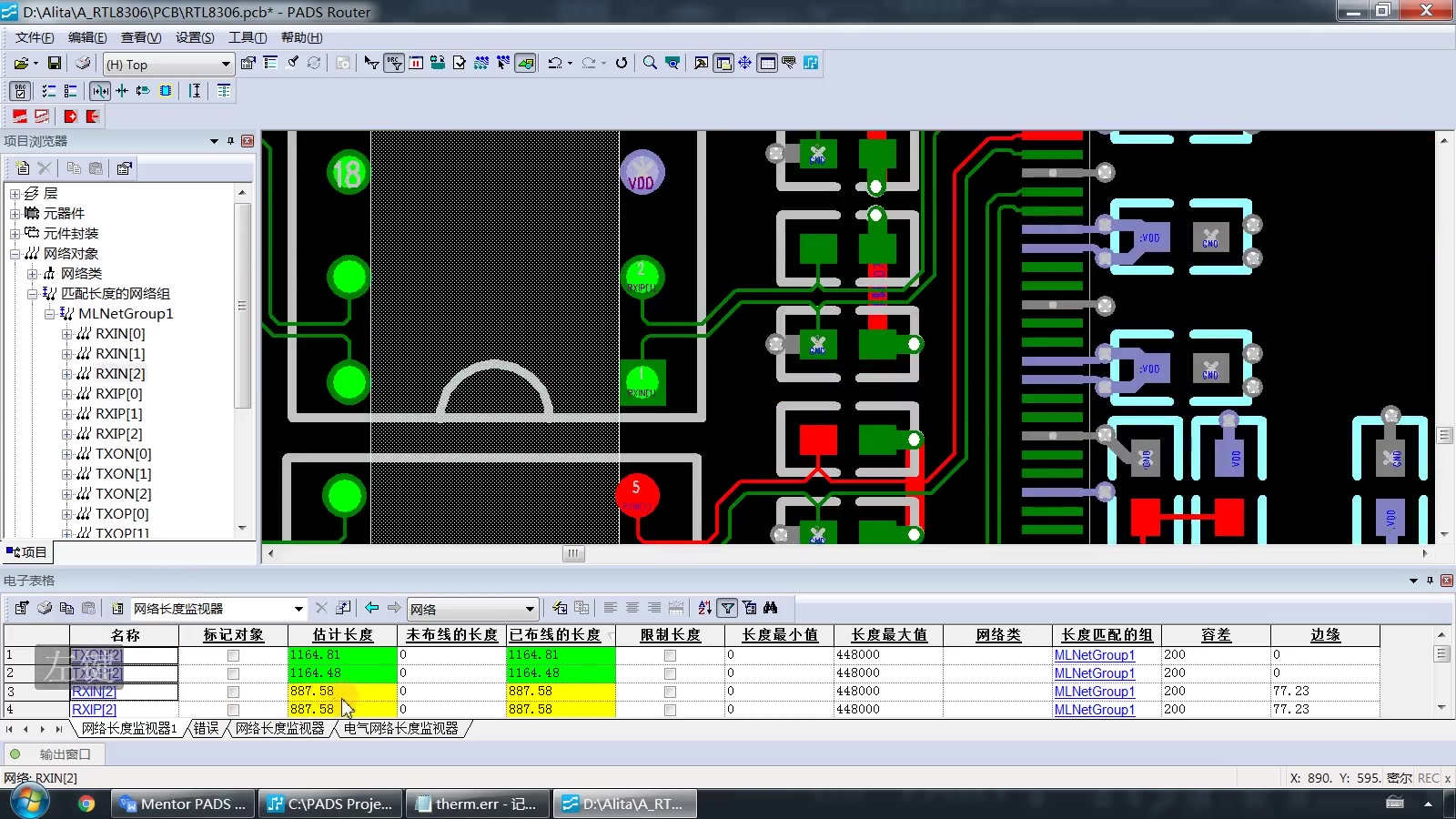Click the Undo icon
The image size is (1456, 819).
click(x=554, y=63)
